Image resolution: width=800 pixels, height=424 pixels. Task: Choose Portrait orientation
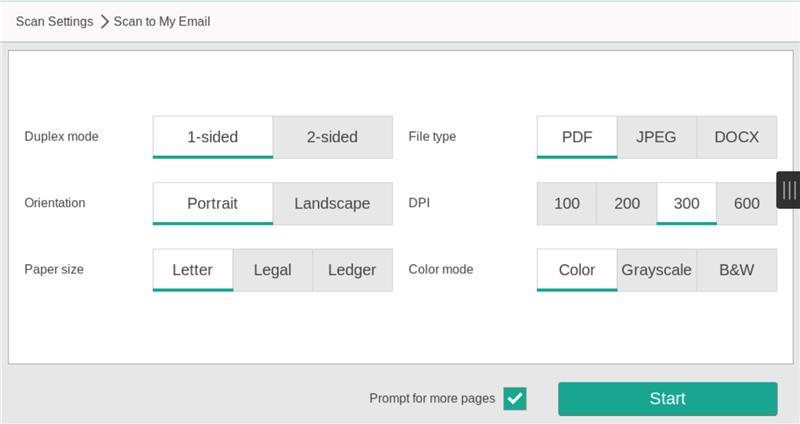(x=212, y=203)
